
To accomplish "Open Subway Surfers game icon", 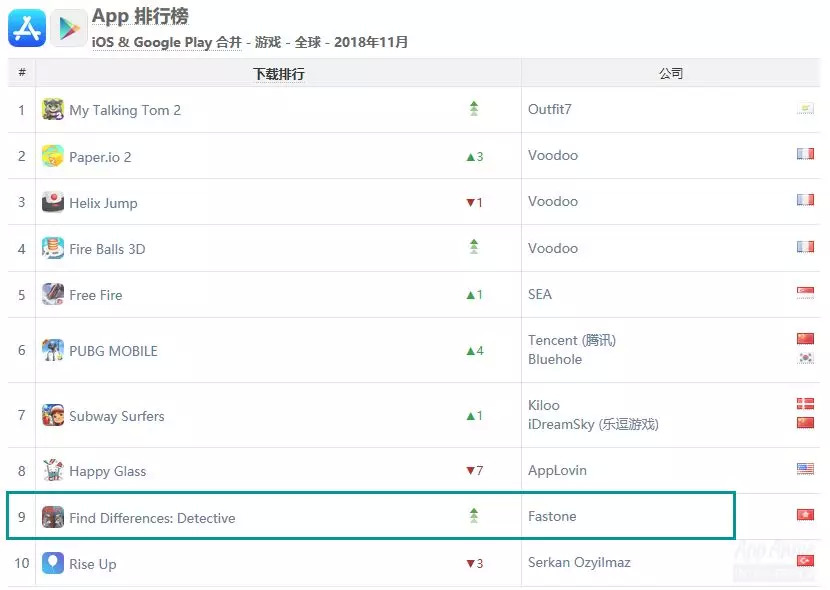I will pyautogui.click(x=53, y=415).
